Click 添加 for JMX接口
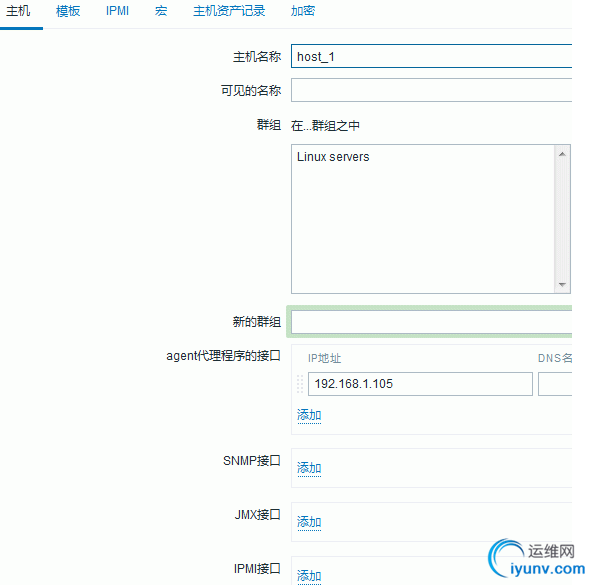The image size is (591, 585). click(309, 522)
